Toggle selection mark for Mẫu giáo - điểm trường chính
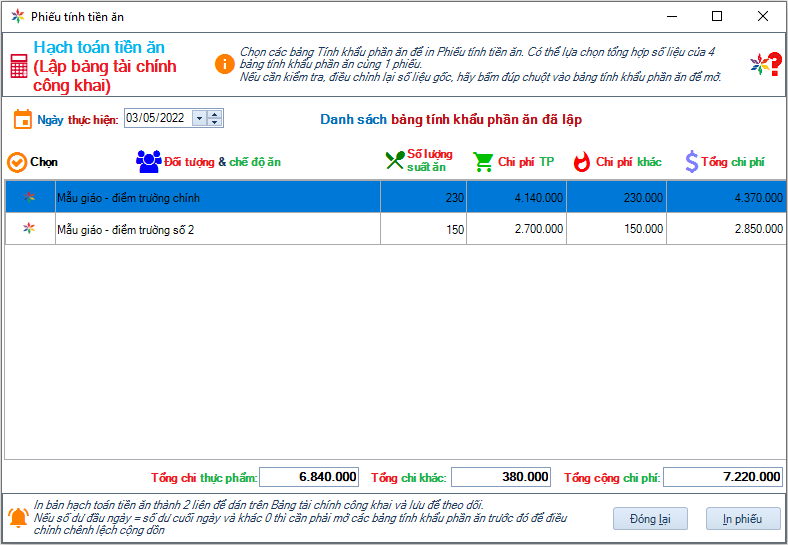The image size is (788, 545). [x=29, y=198]
